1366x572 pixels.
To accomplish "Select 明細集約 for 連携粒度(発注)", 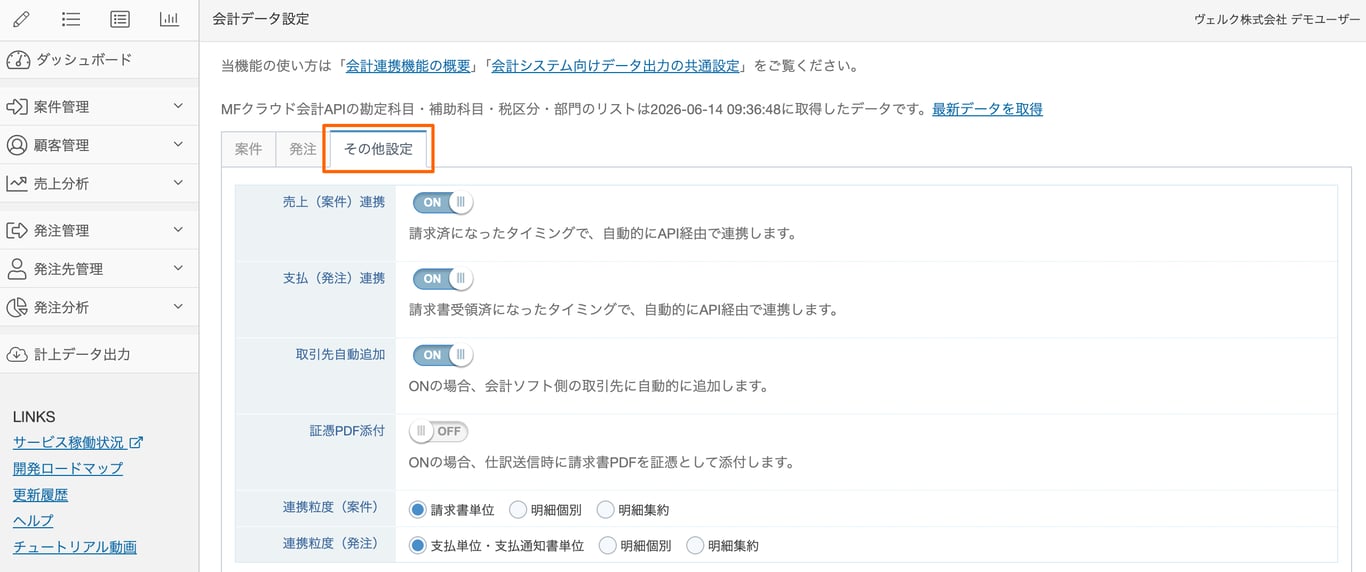I will pyautogui.click(x=695, y=546).
